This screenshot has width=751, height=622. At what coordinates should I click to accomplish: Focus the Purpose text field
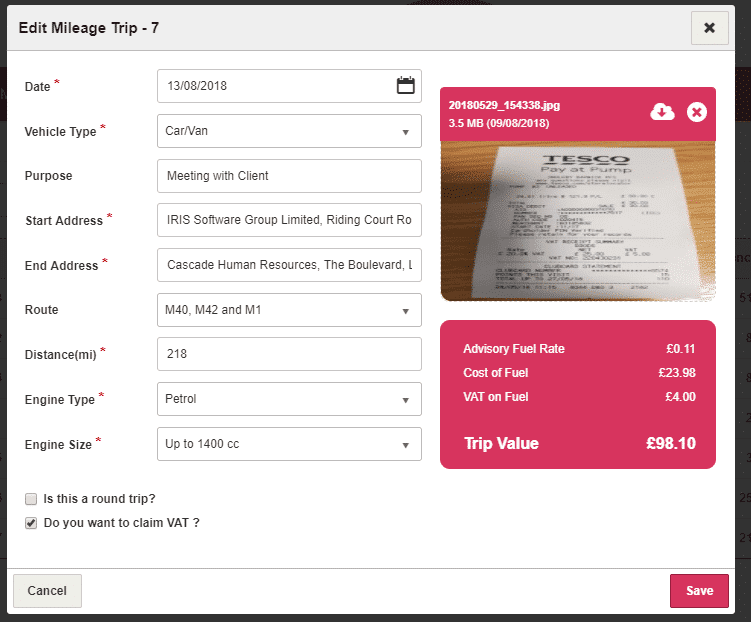click(289, 176)
